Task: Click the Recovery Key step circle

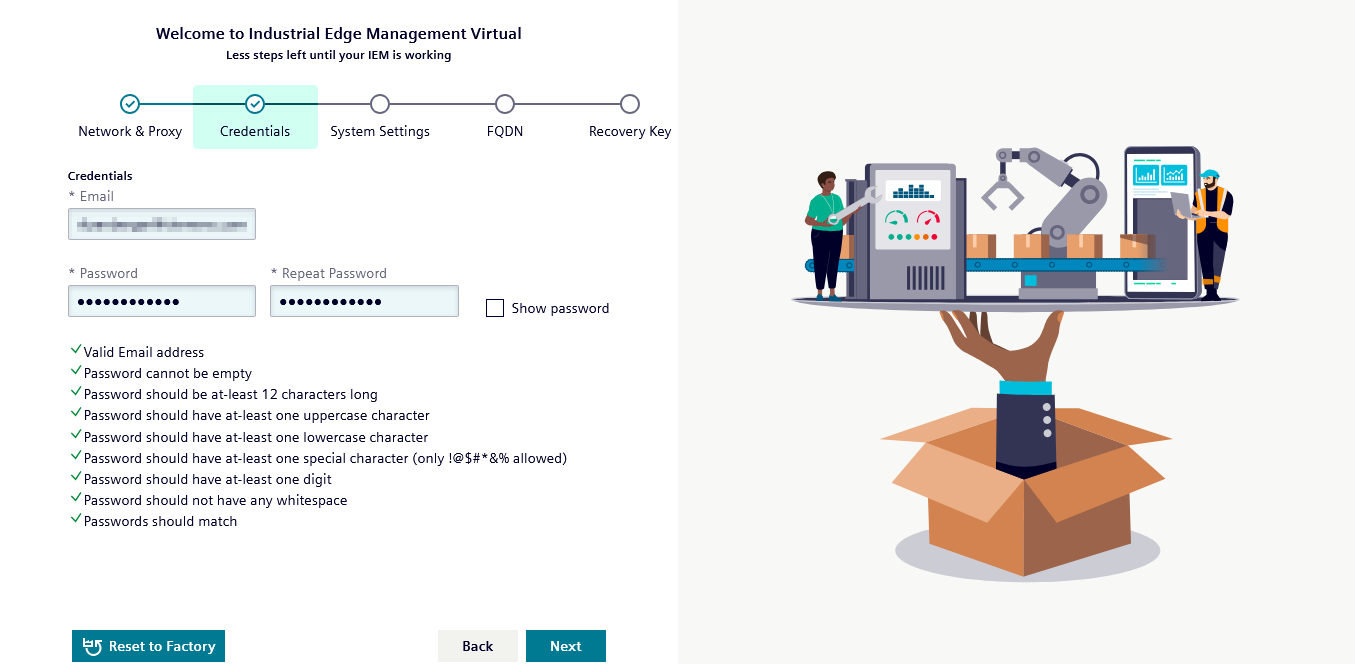Action: click(630, 104)
